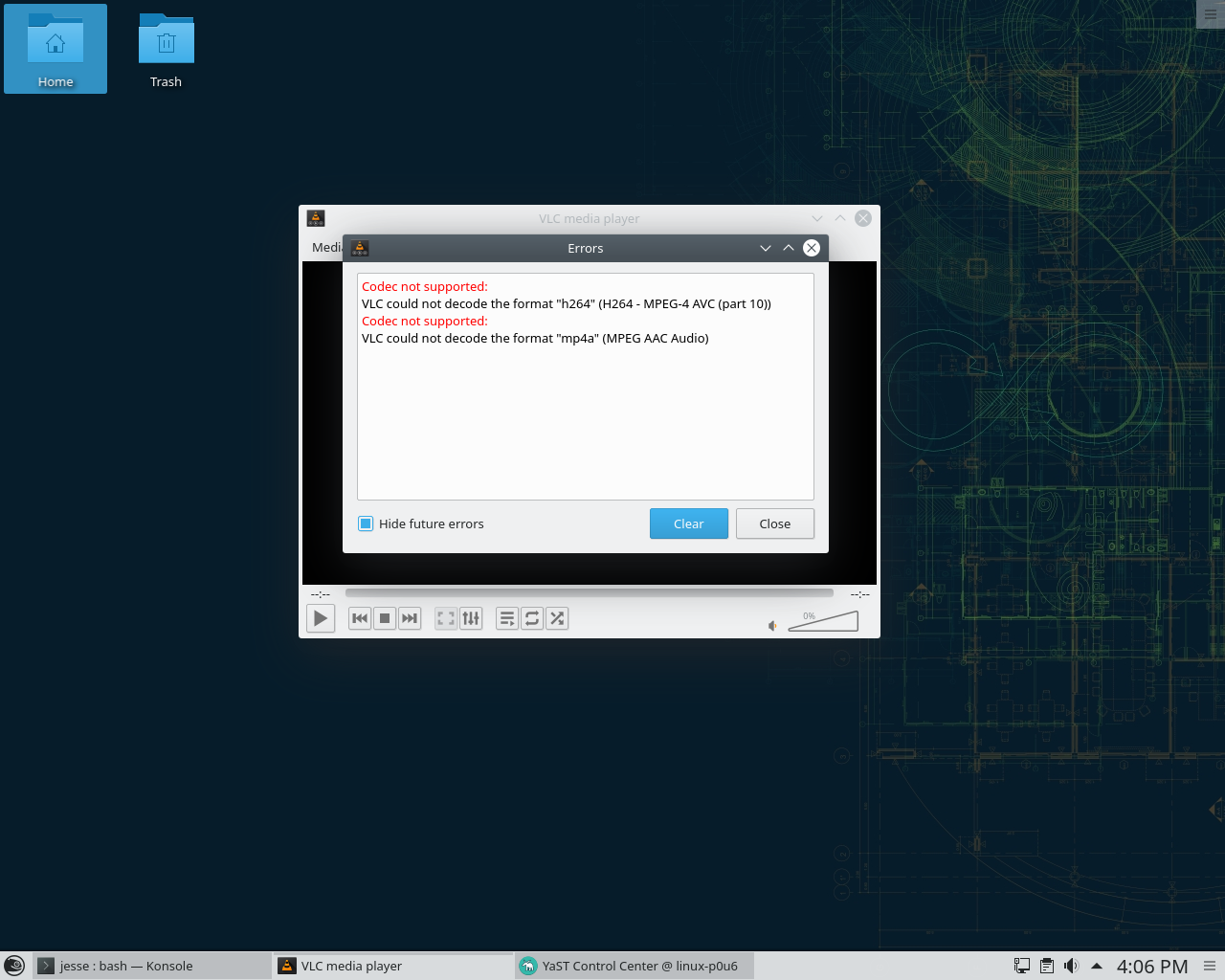The height and width of the screenshot is (980, 1225).
Task: Open desktop toolbox menu top-right
Action: click(1211, 14)
